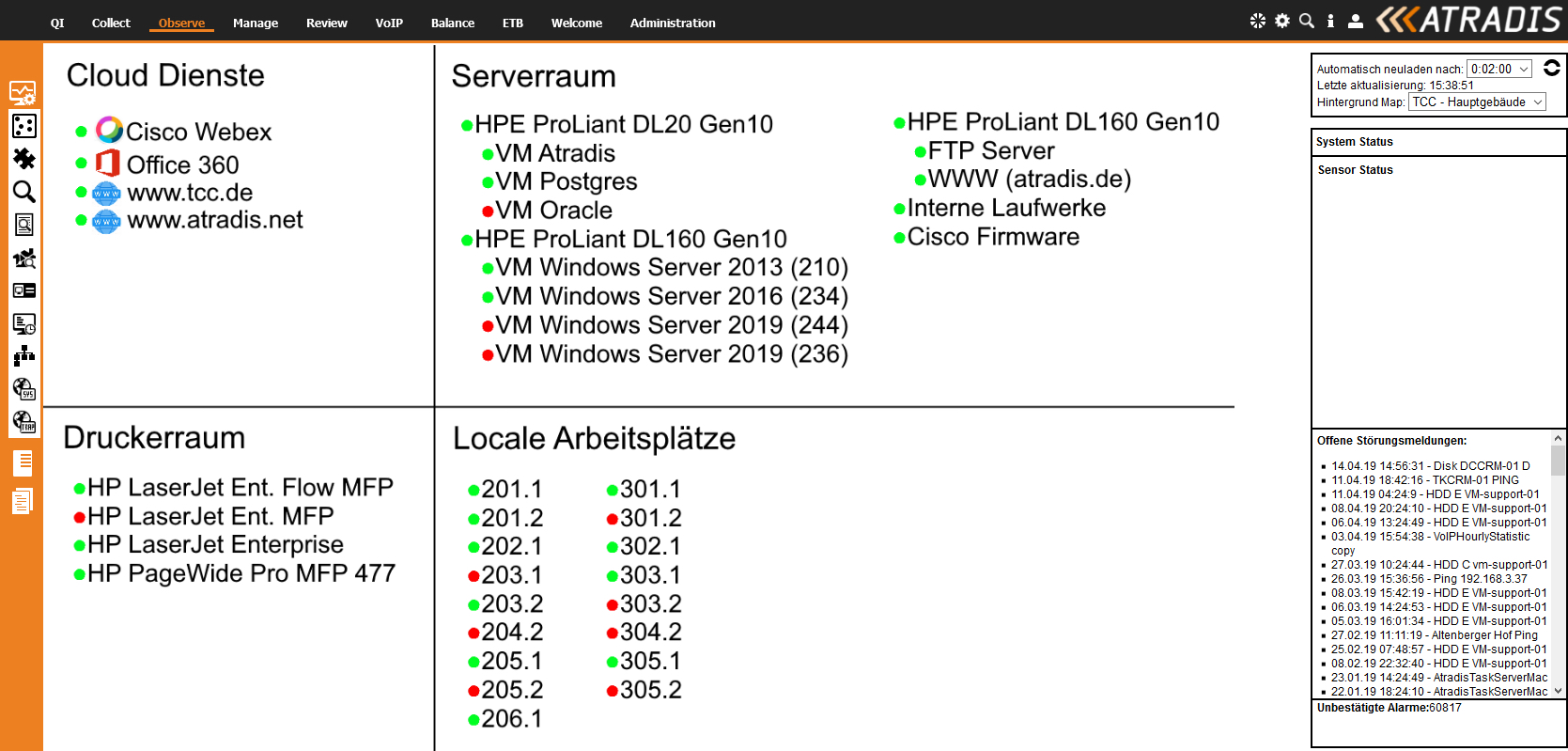The width and height of the screenshot is (1568, 751).
Task: Select the dice icon in the sidebar
Action: point(23,126)
